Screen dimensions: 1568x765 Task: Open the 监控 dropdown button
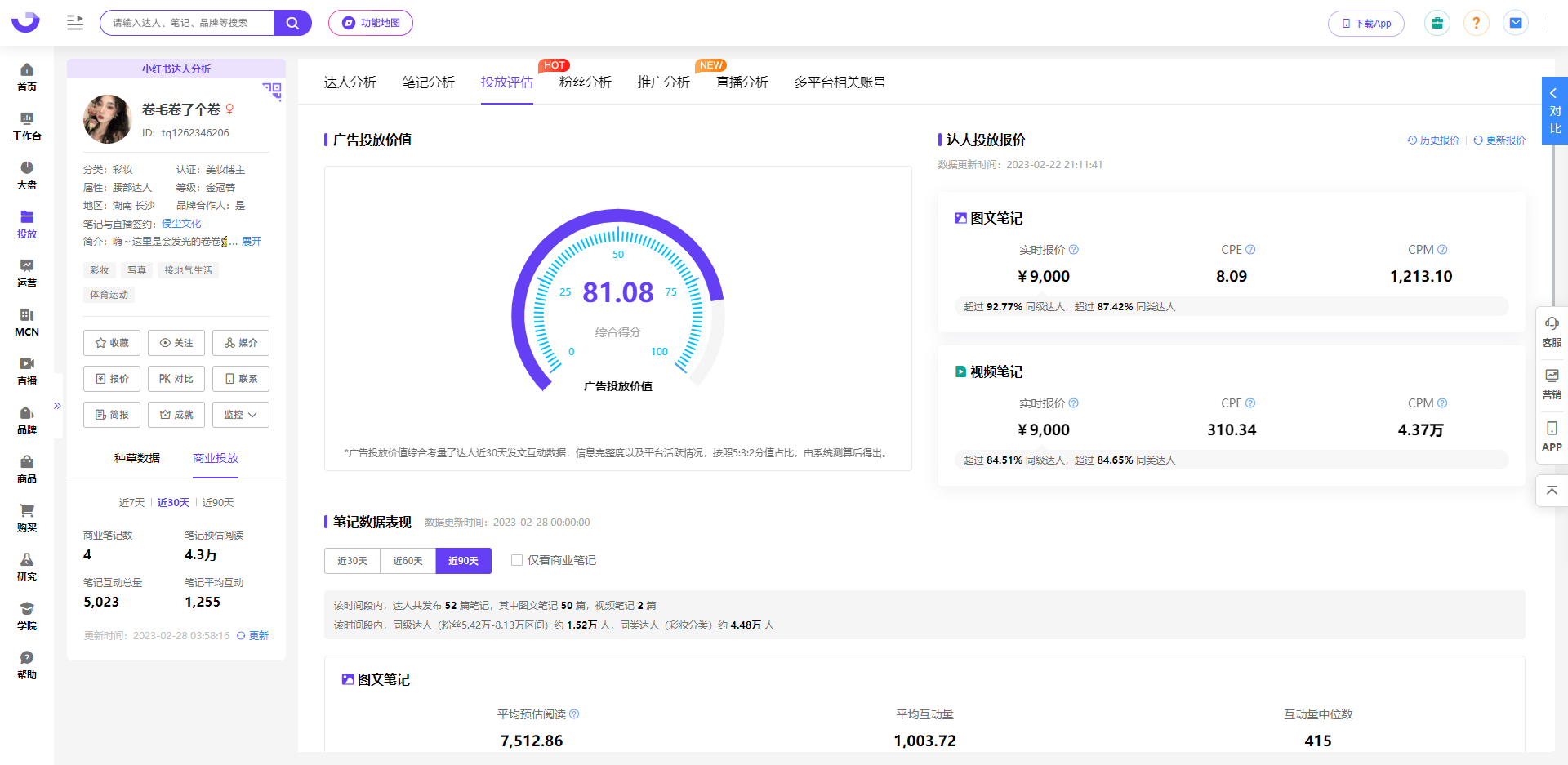pos(241,415)
